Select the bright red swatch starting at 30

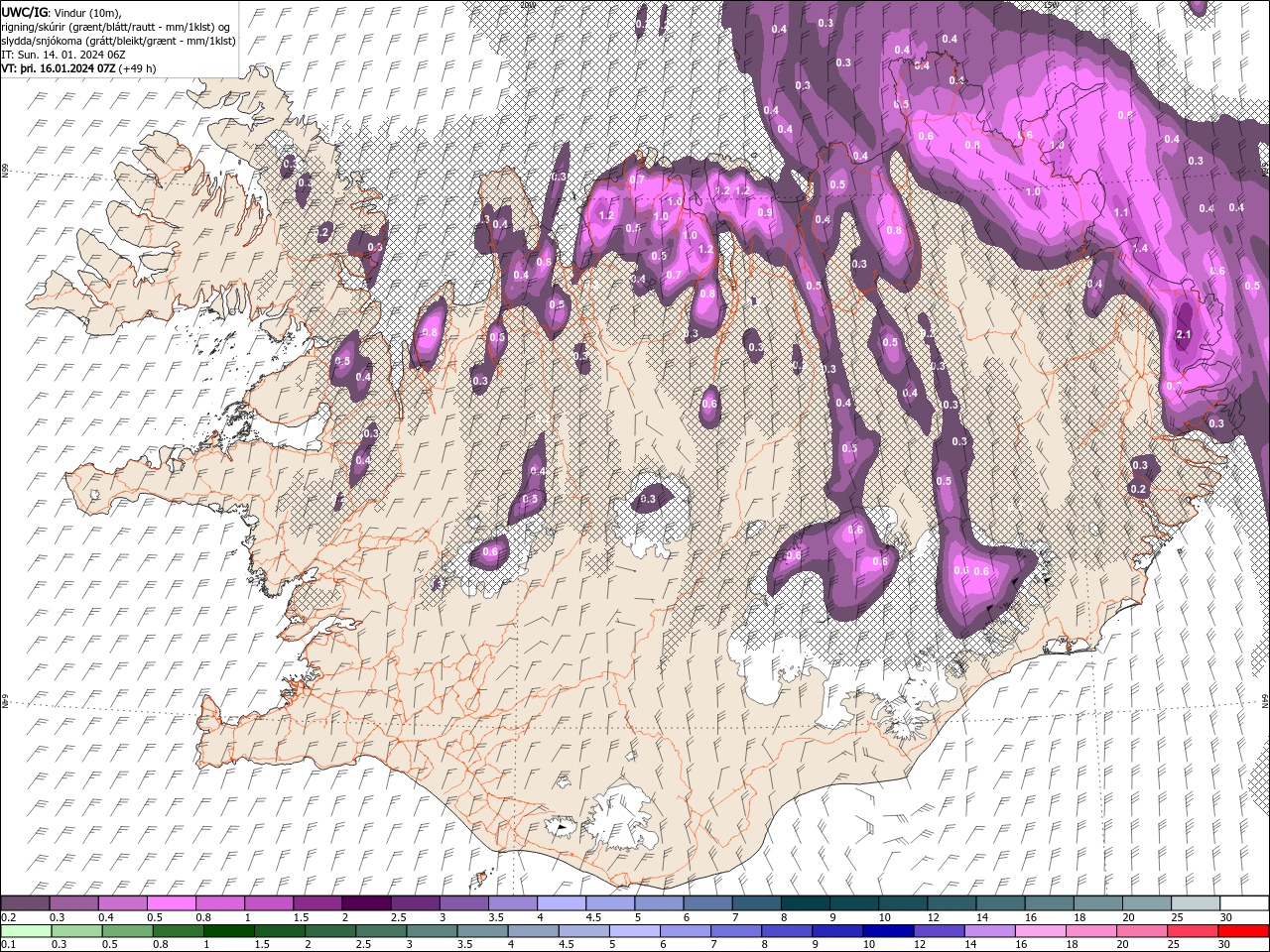tap(1244, 931)
